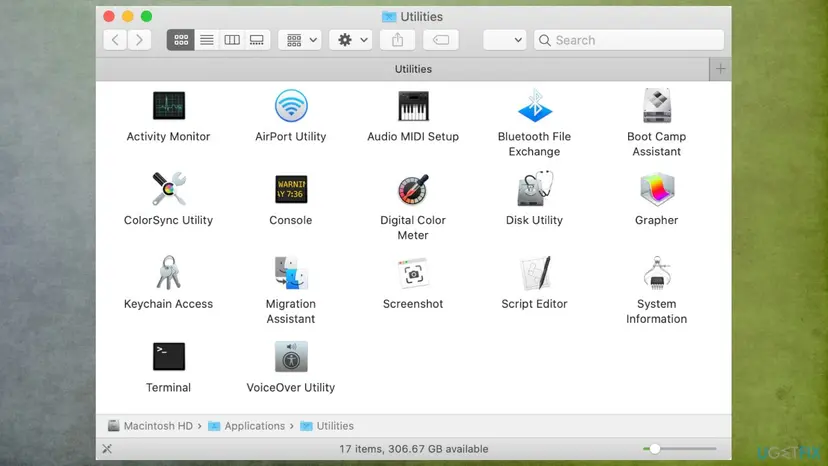Click the Script Editor label text
The height and width of the screenshot is (466, 828).
tap(534, 304)
